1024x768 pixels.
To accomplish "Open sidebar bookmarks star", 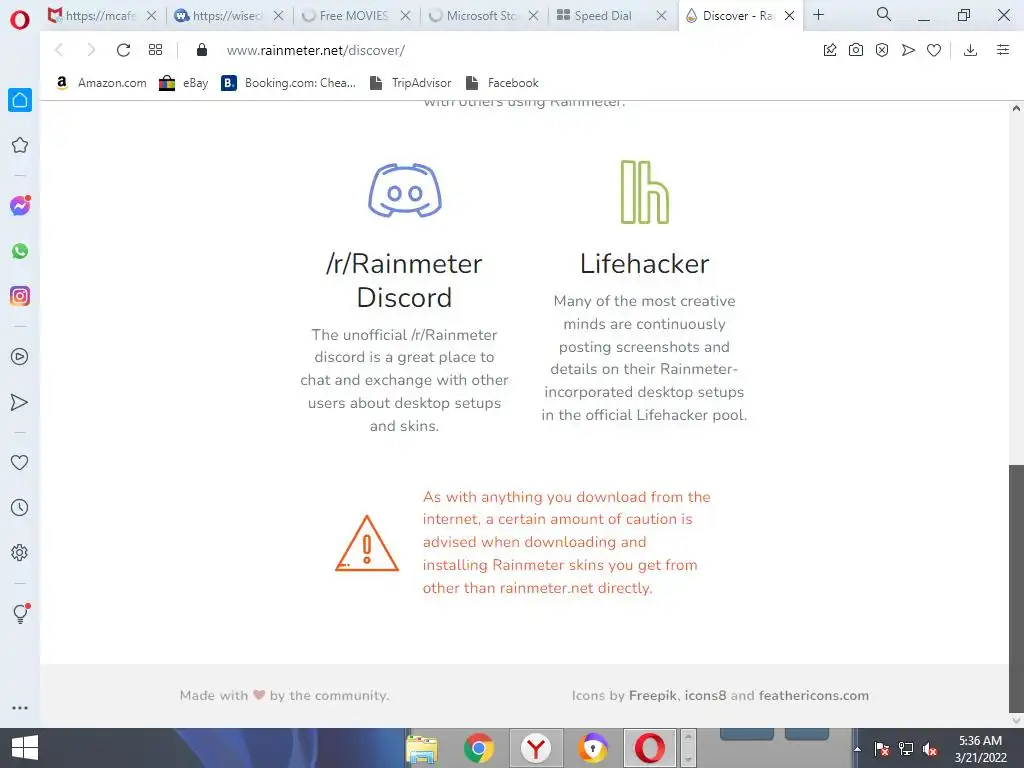I will pos(20,145).
